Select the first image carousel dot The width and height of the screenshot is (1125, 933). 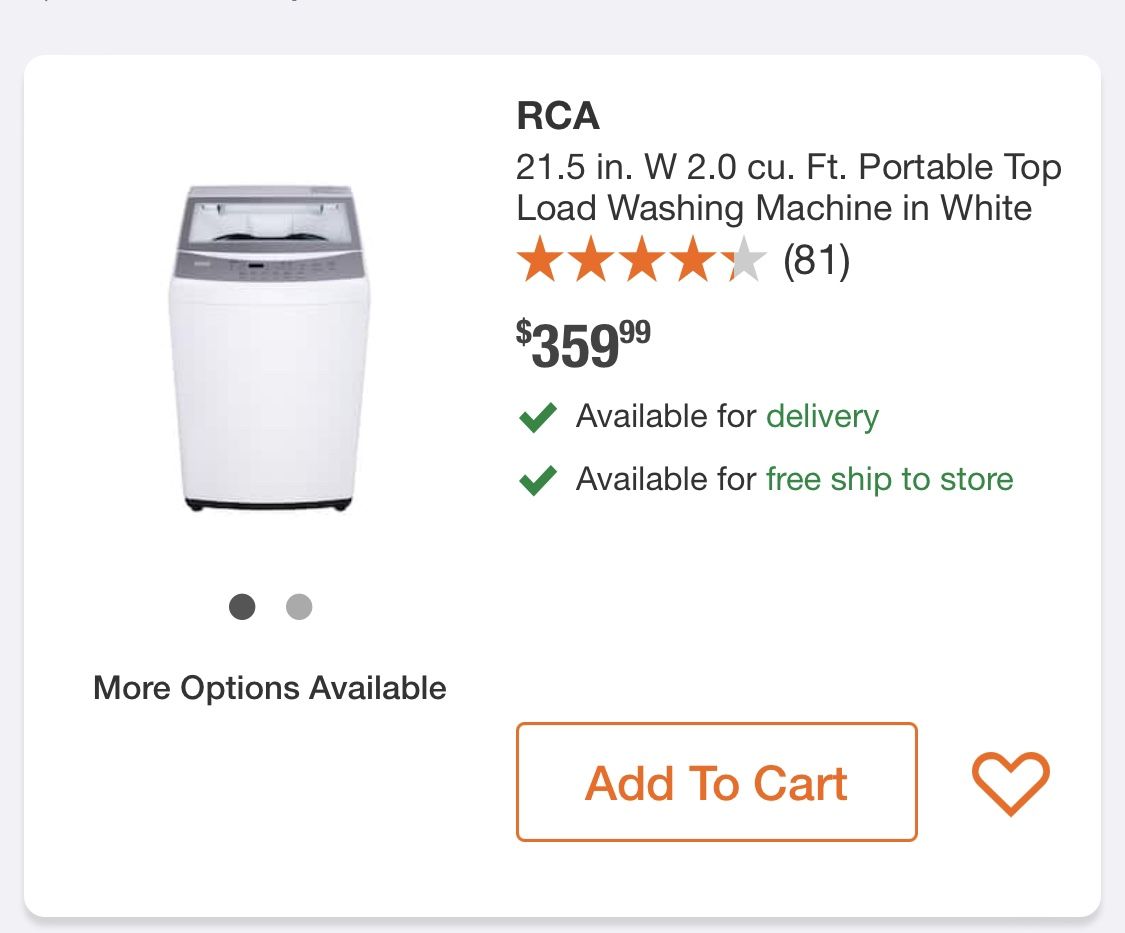(242, 607)
